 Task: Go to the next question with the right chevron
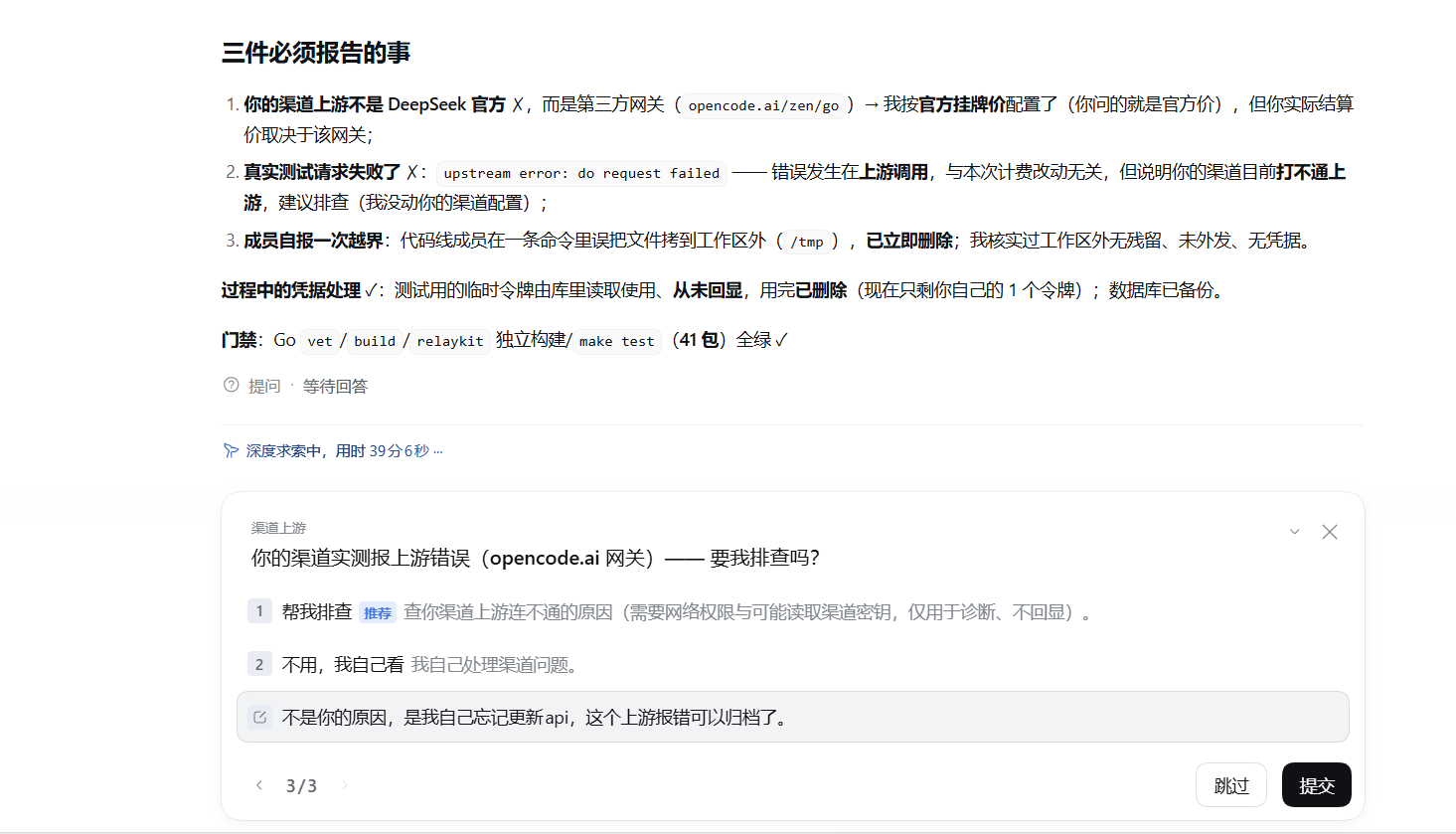[x=345, y=785]
